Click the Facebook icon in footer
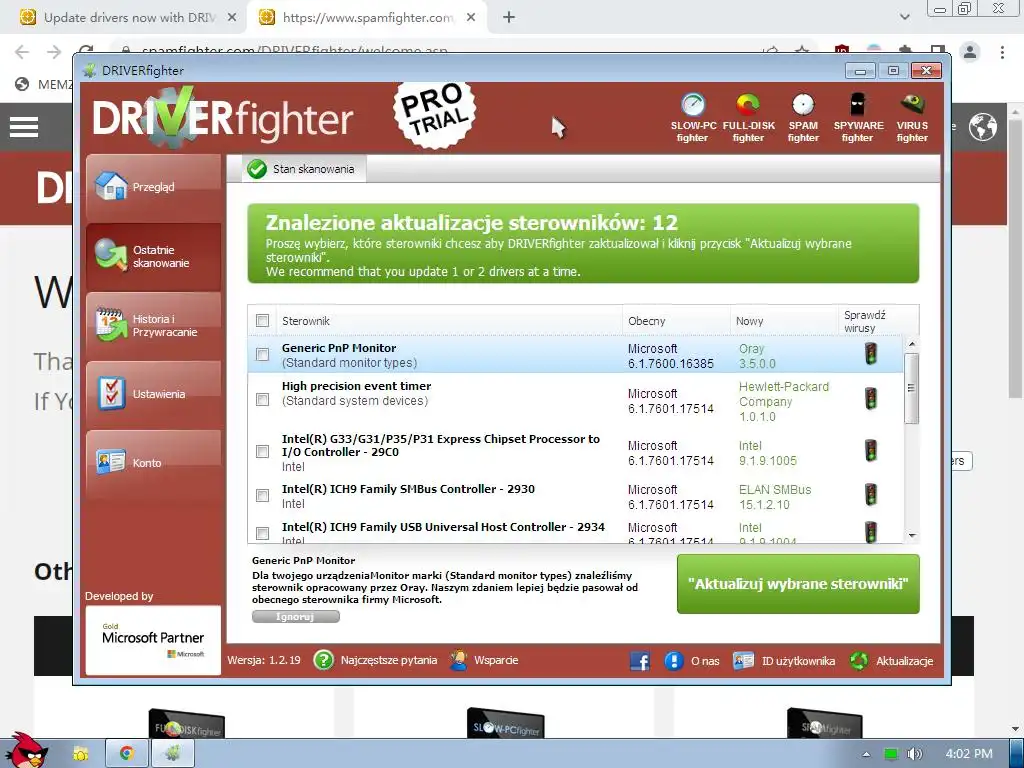The width and height of the screenshot is (1024, 768). pos(640,661)
